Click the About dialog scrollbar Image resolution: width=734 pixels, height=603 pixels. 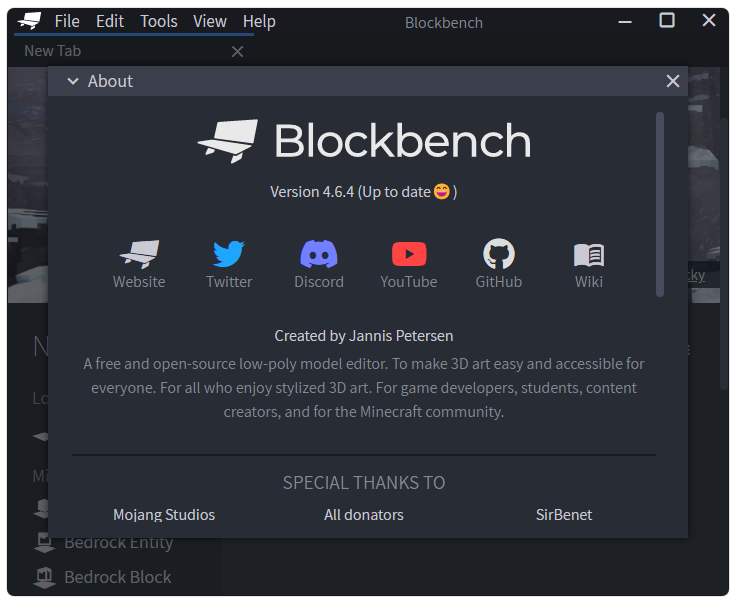pyautogui.click(x=660, y=205)
